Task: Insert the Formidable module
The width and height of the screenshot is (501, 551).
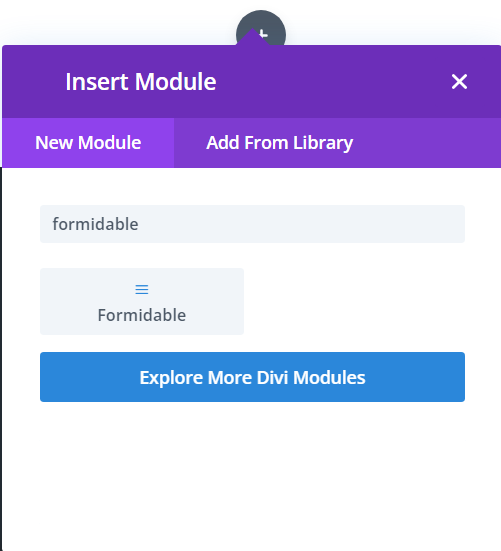Action: 142,302
